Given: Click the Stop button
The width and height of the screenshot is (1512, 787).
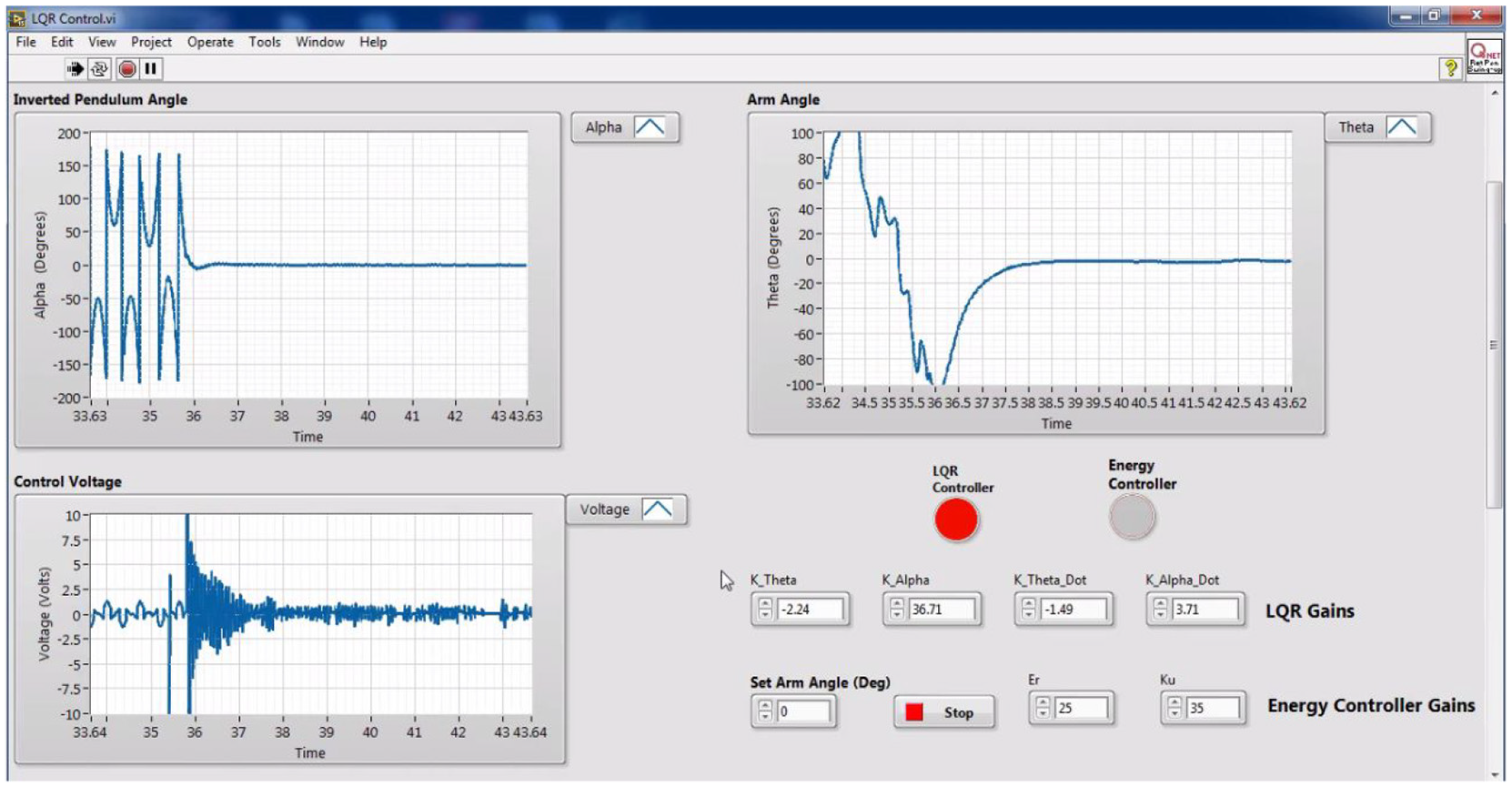Looking at the screenshot, I should [943, 712].
